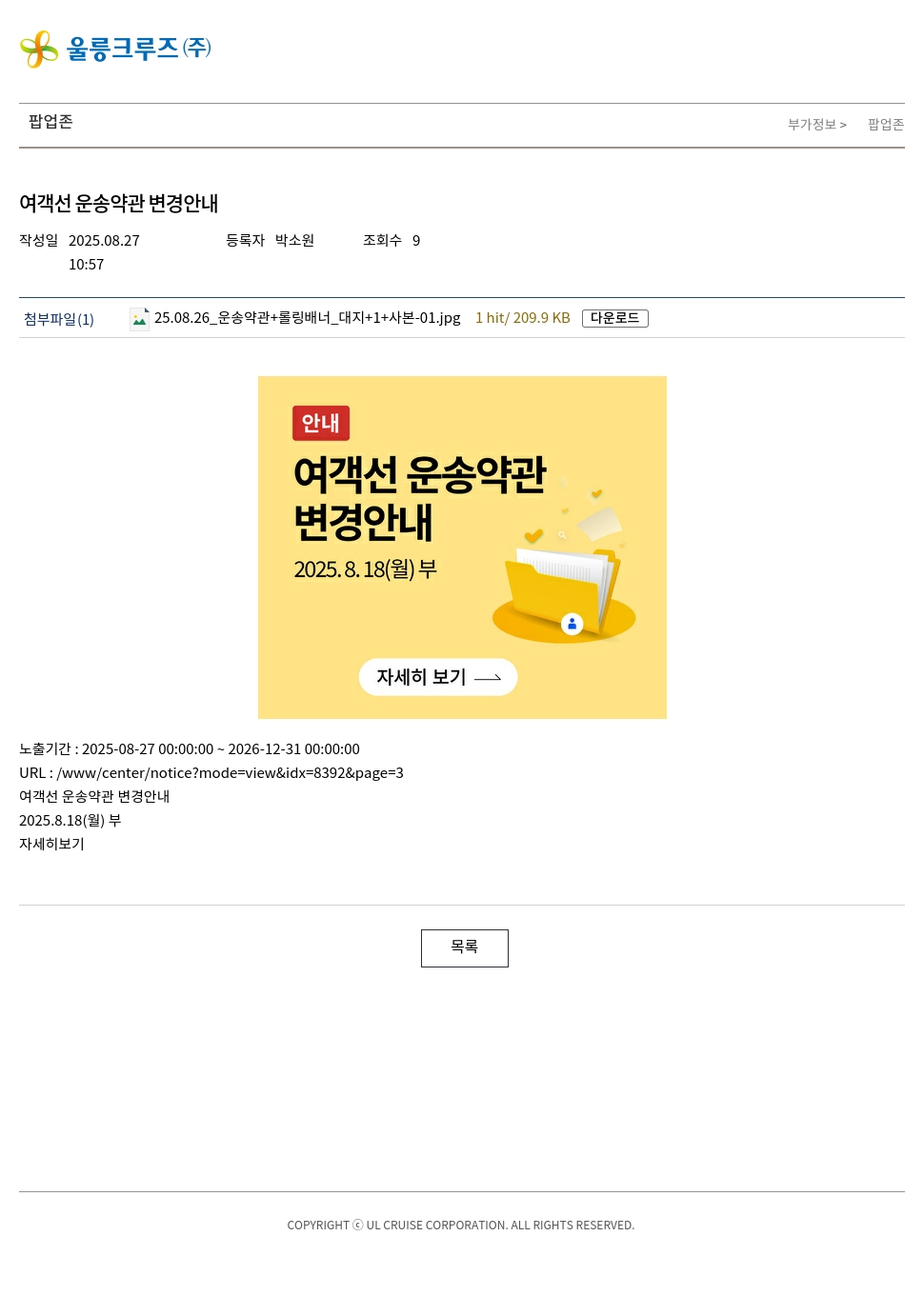Click the 팝업존 page heading
924x1316 pixels.
coord(50,122)
